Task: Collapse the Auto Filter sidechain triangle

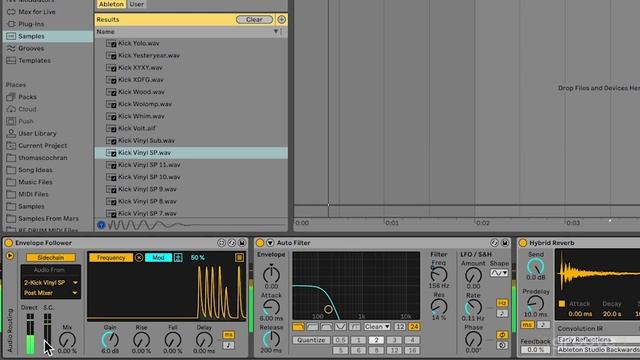Action: 270,243
